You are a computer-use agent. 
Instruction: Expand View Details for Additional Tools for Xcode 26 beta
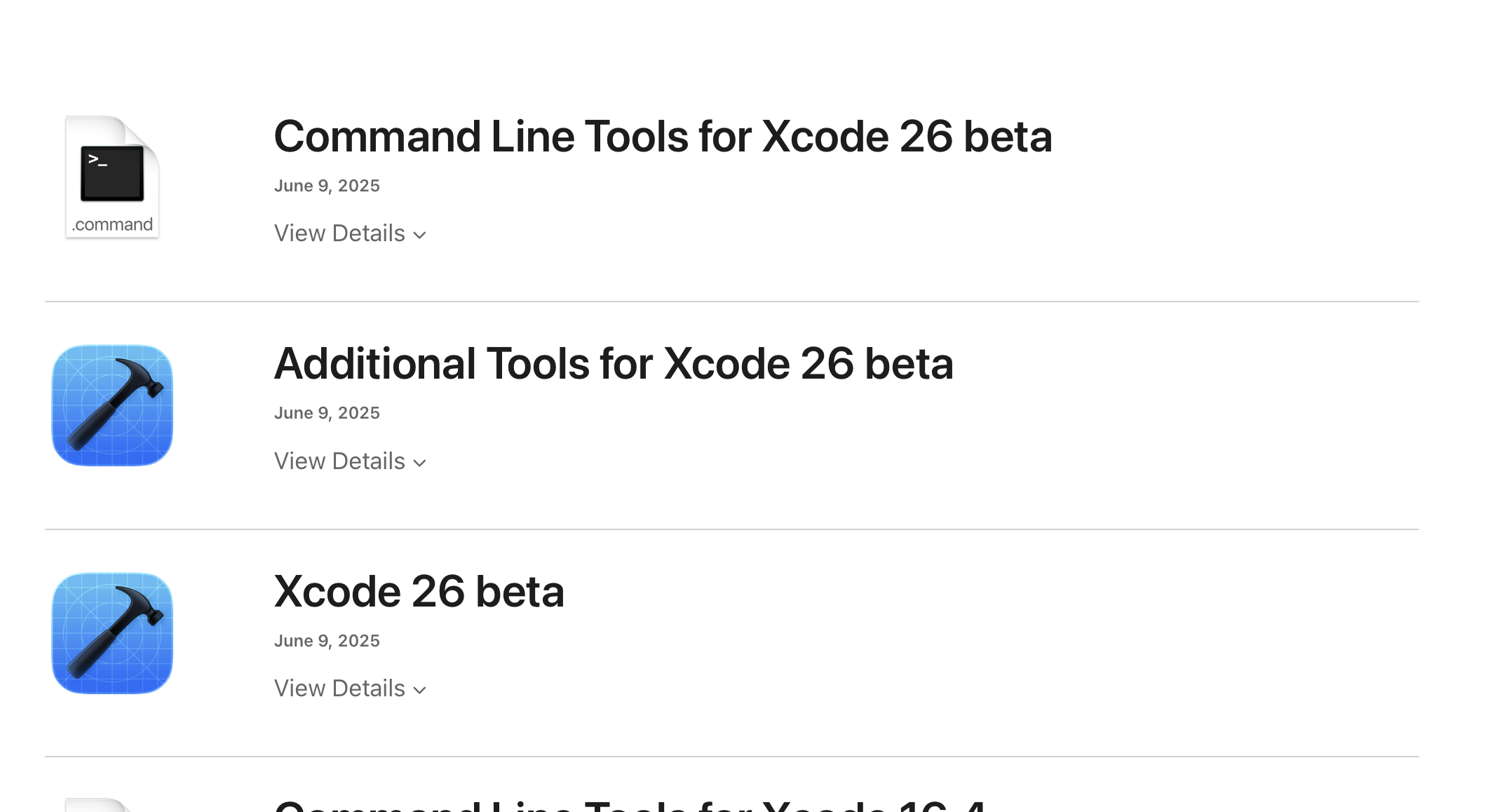[x=340, y=461]
